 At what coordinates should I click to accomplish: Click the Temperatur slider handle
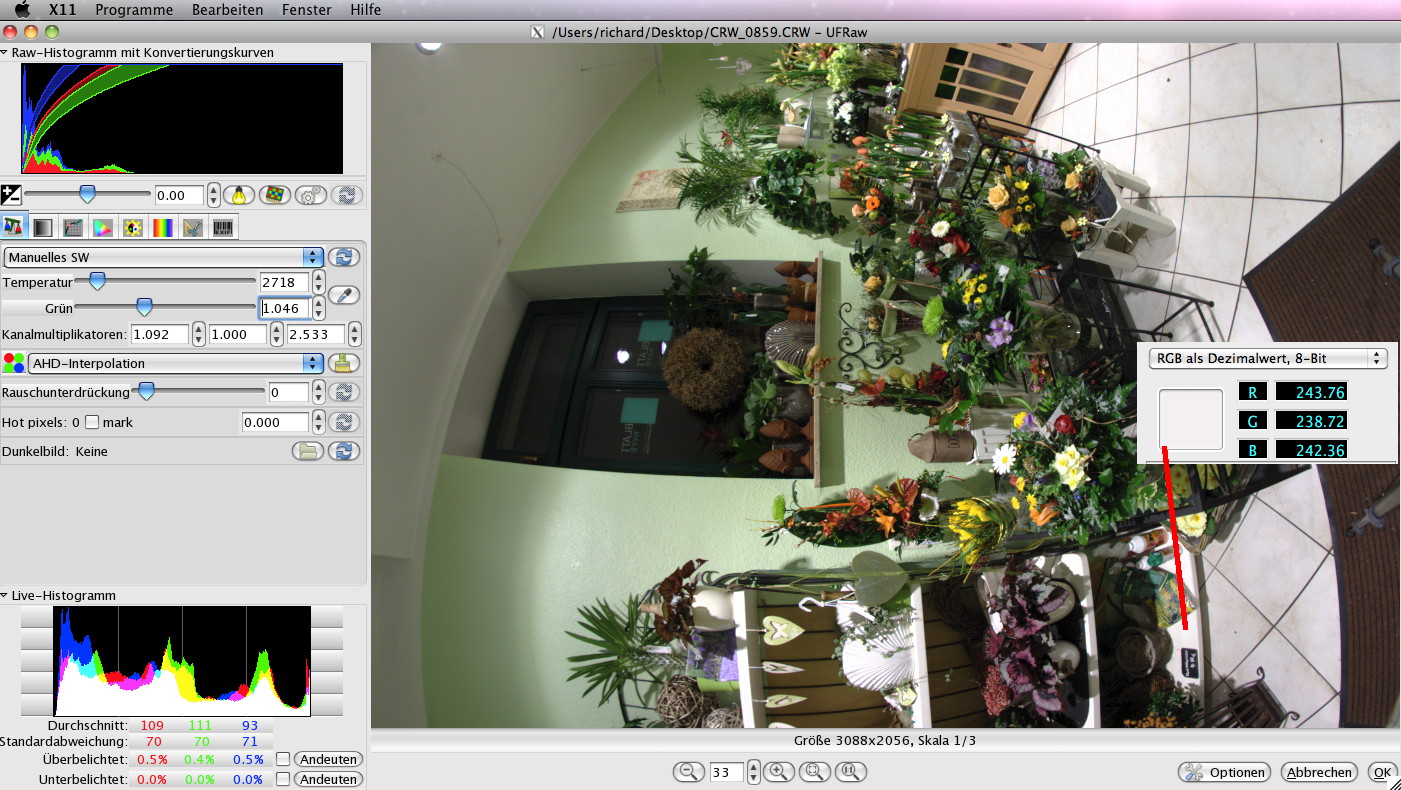pos(97,281)
